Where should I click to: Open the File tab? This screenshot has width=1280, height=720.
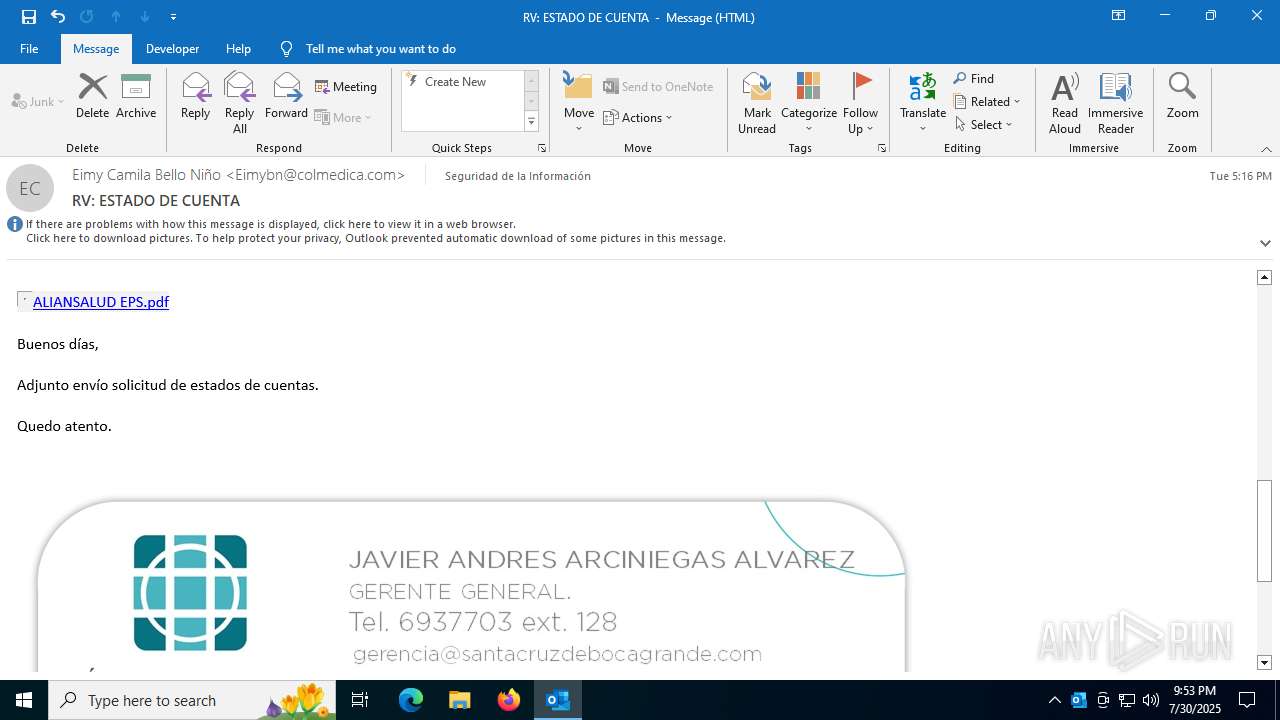click(x=29, y=48)
